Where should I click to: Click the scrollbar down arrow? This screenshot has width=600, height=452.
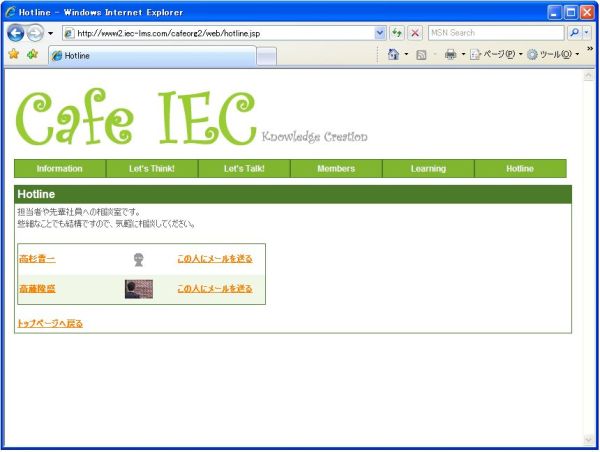(589, 440)
